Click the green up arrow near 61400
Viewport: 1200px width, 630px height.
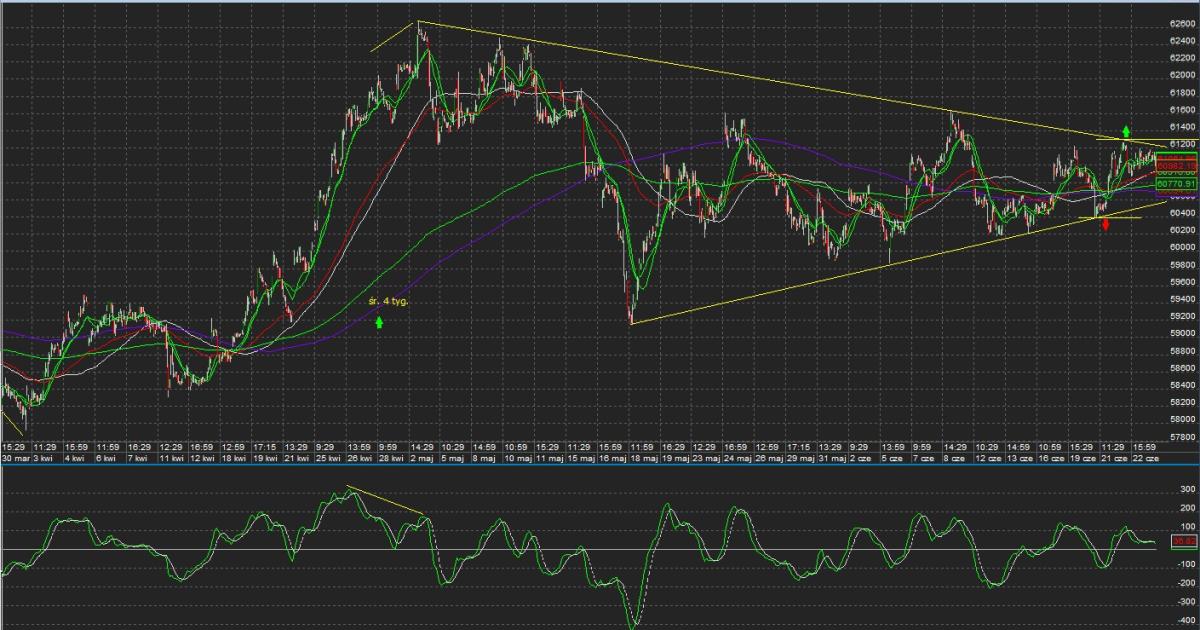pos(1126,131)
